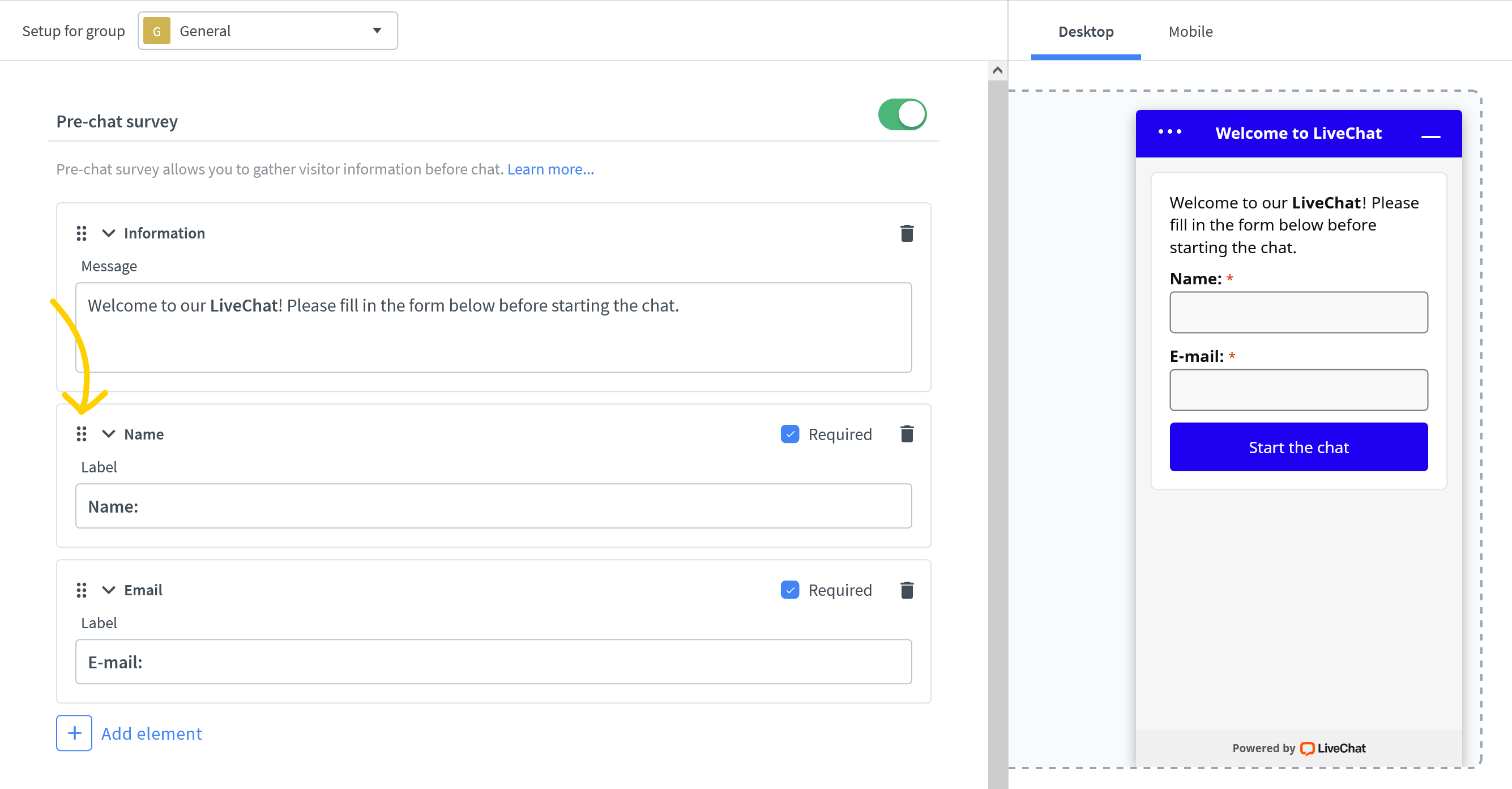Collapse the Name element section
This screenshot has width=1512, height=789.
pyautogui.click(x=108, y=434)
